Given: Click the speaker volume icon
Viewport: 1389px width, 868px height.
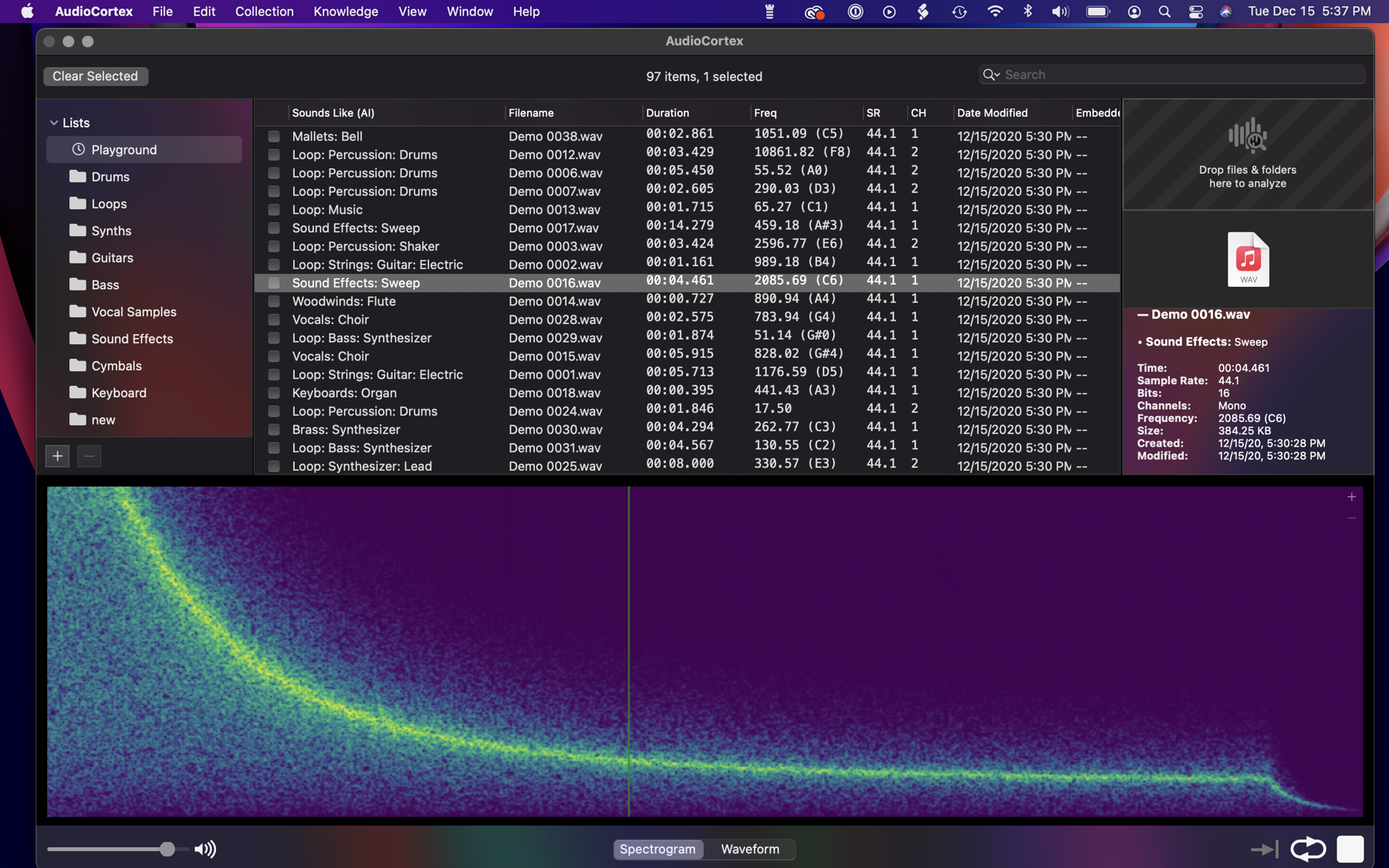Looking at the screenshot, I should point(205,849).
